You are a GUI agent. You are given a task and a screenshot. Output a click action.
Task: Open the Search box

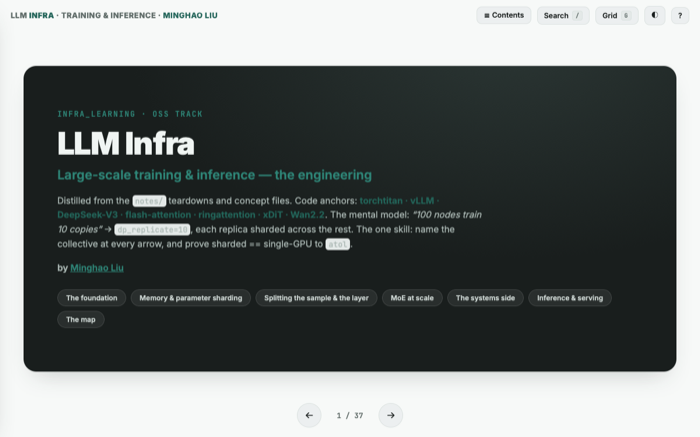click(x=563, y=16)
